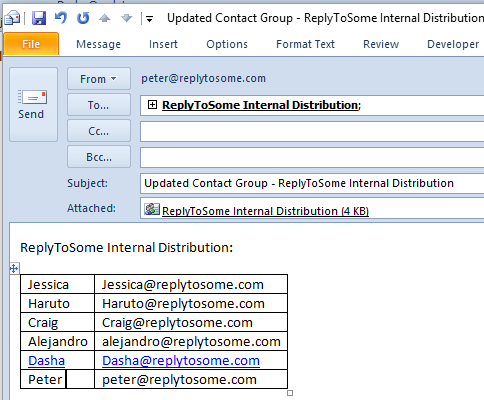Click the body heading ReplyToSome Internal Distribution:

pos(127,248)
